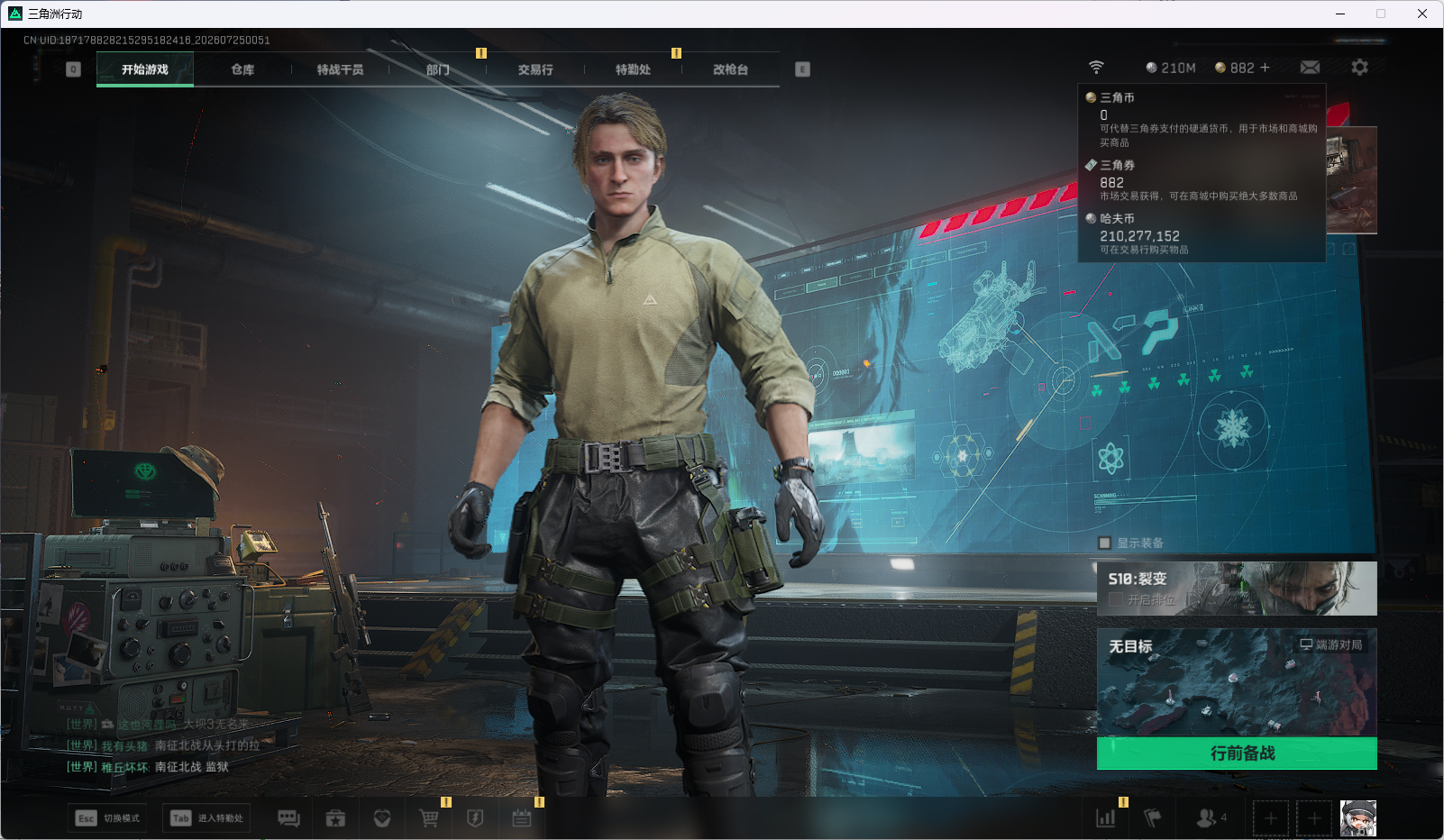Open the S10:裂变 season banner
The image size is (1444, 840).
[x=1237, y=589]
